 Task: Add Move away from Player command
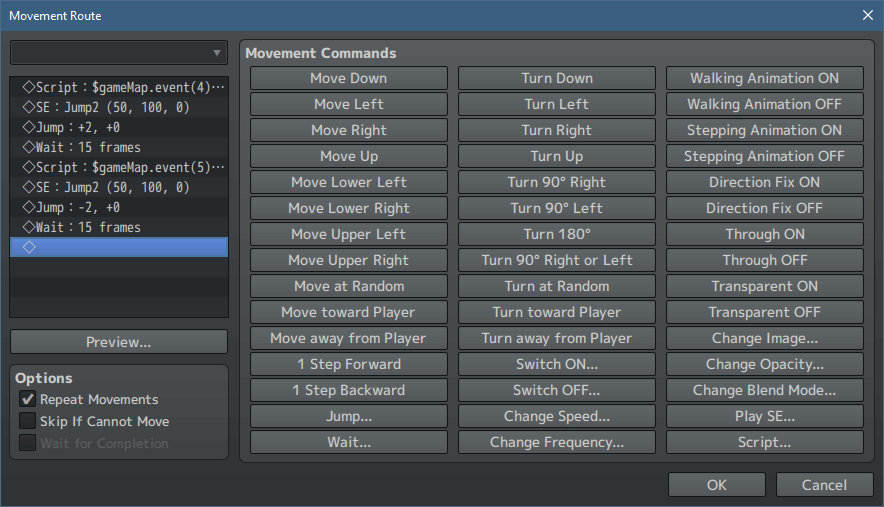[349, 338]
